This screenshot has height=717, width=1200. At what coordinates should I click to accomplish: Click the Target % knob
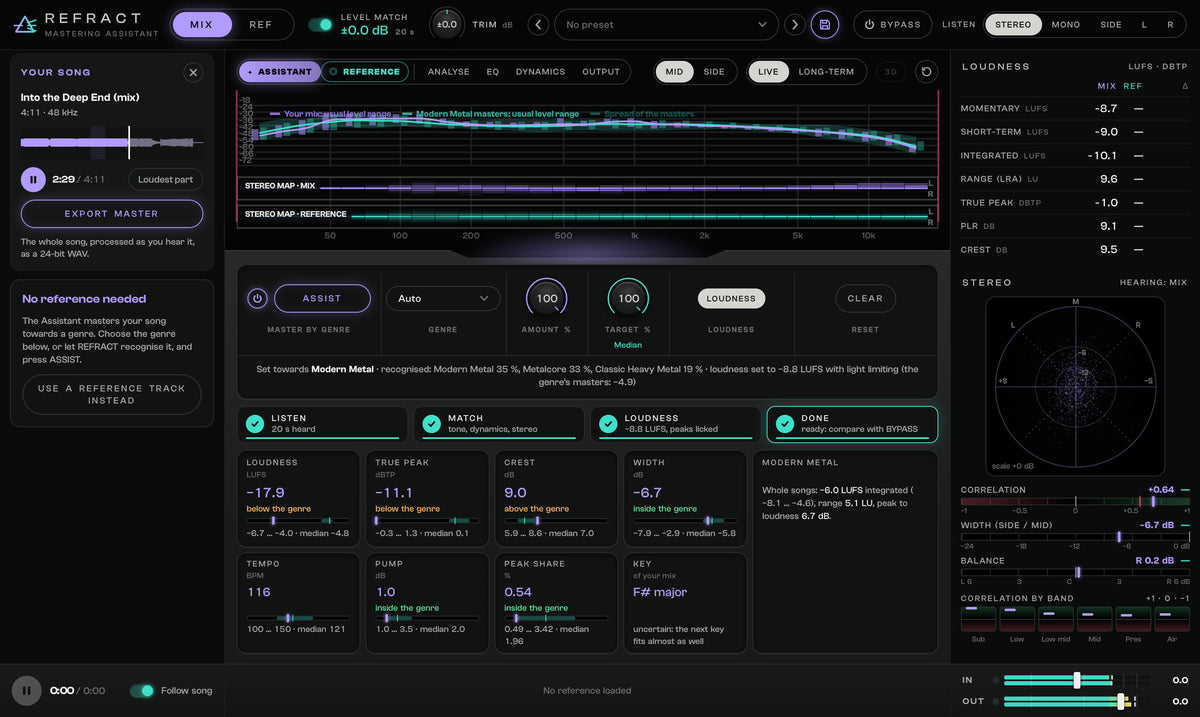point(628,298)
